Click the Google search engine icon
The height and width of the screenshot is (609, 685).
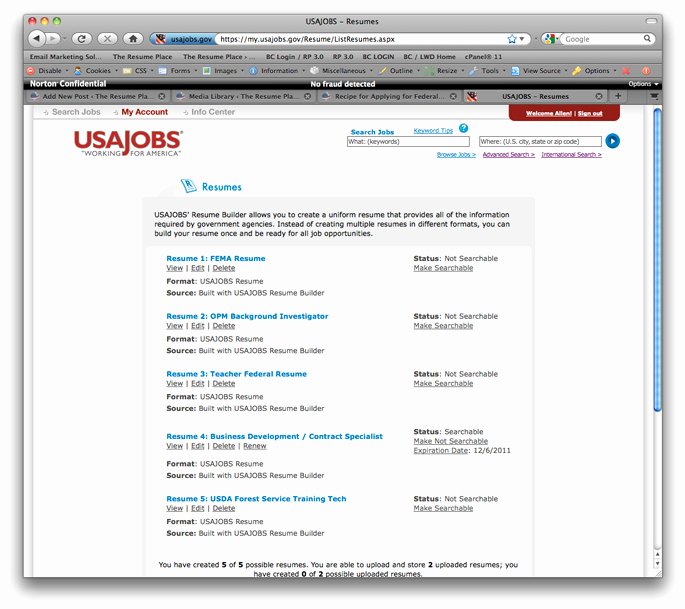[x=550, y=39]
